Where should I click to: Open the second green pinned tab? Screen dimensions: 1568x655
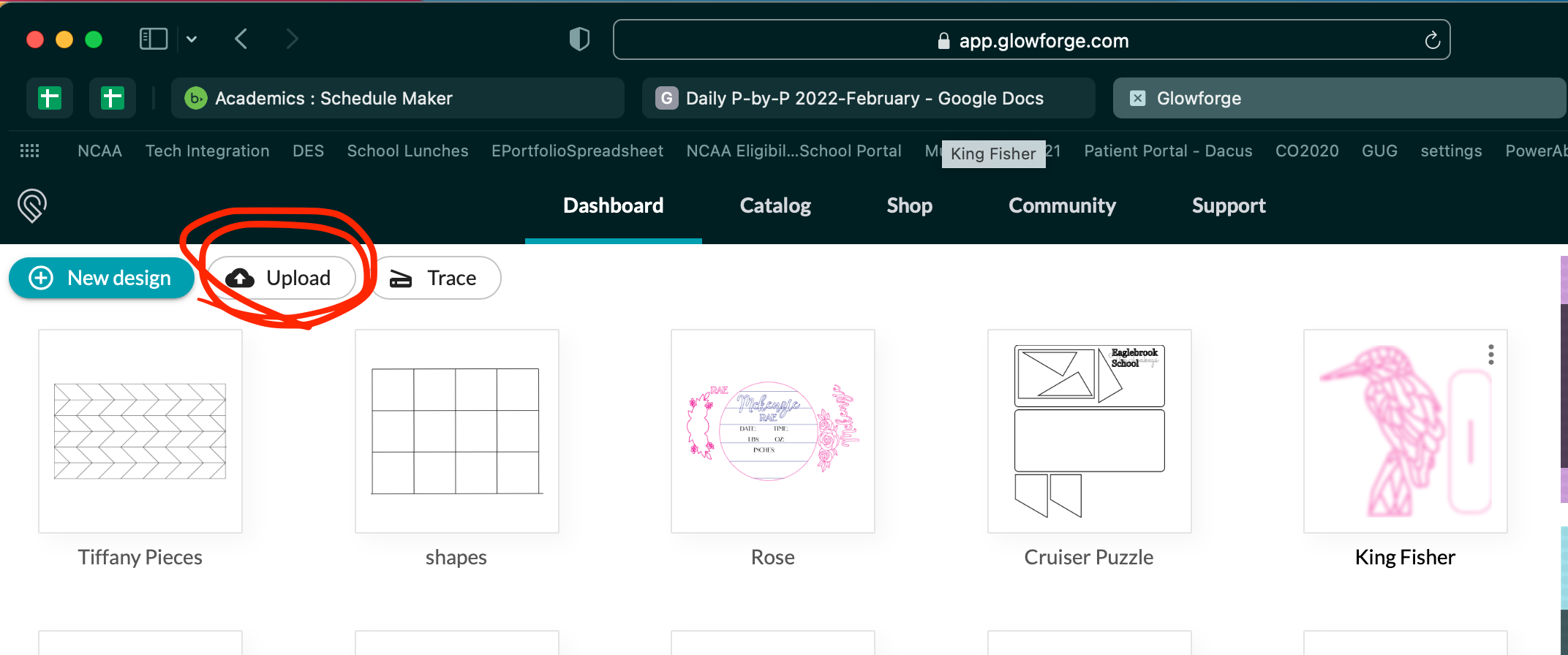113,98
